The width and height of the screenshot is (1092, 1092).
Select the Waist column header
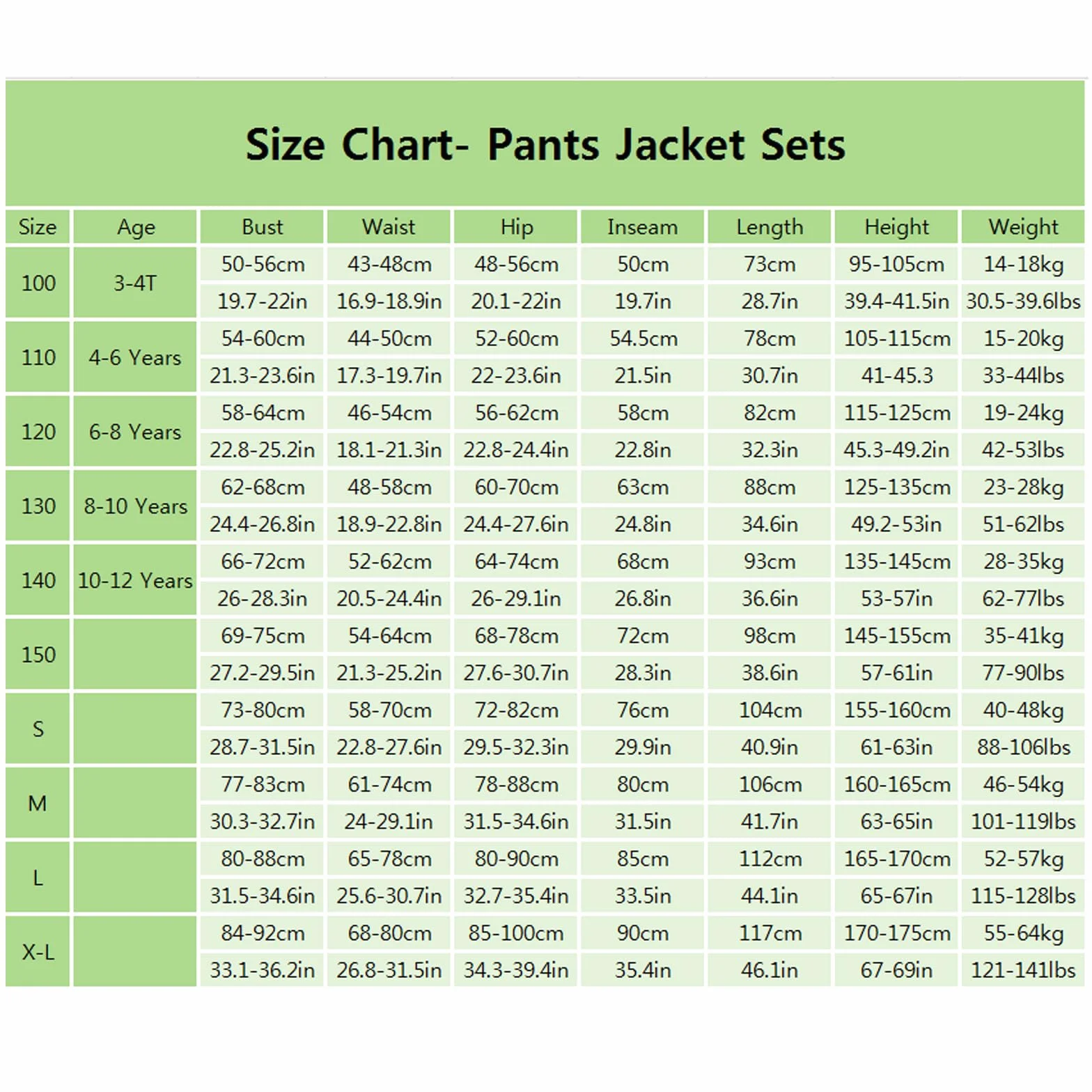(389, 226)
